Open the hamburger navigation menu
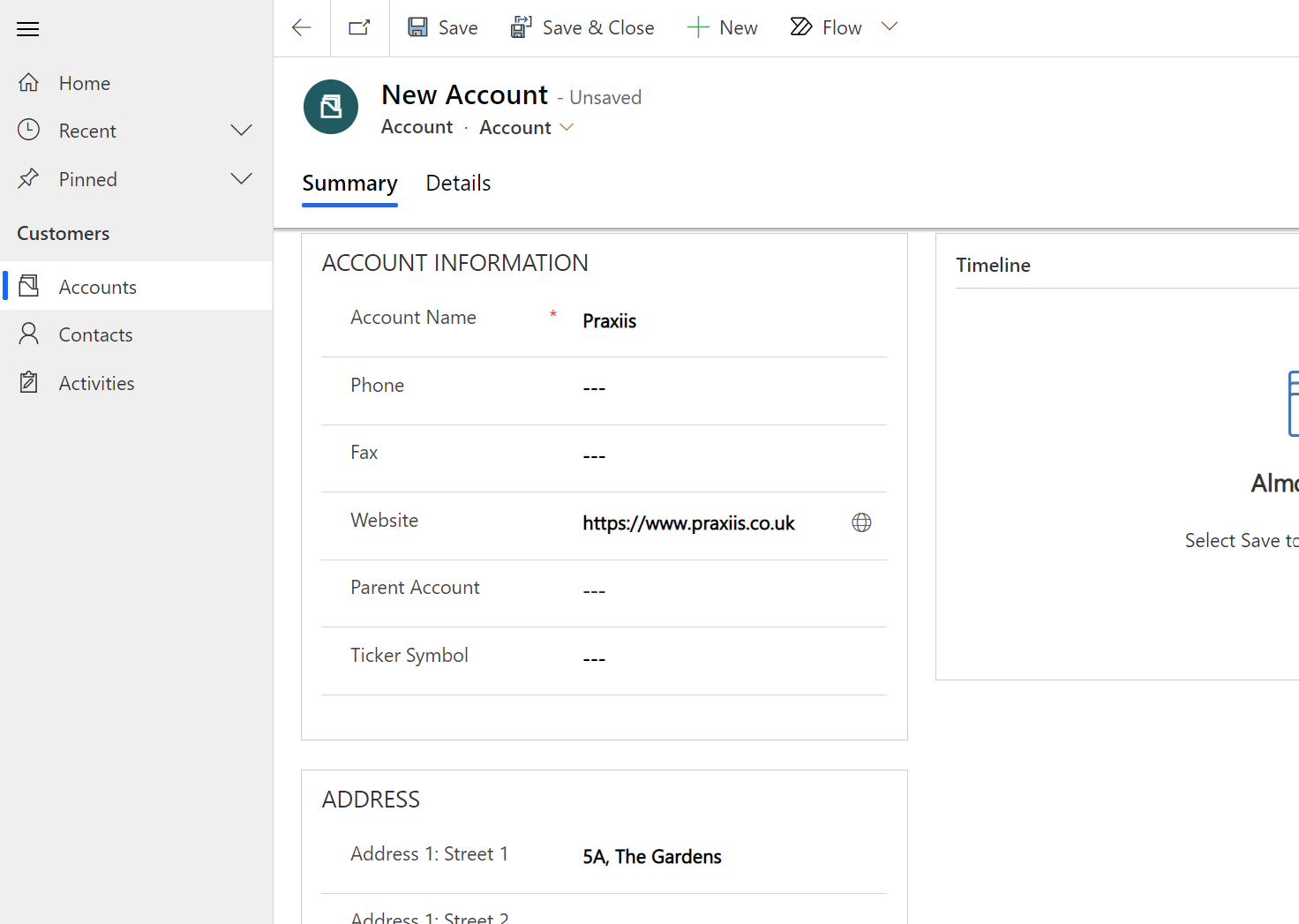Screen dimensions: 1299x924 point(28,29)
